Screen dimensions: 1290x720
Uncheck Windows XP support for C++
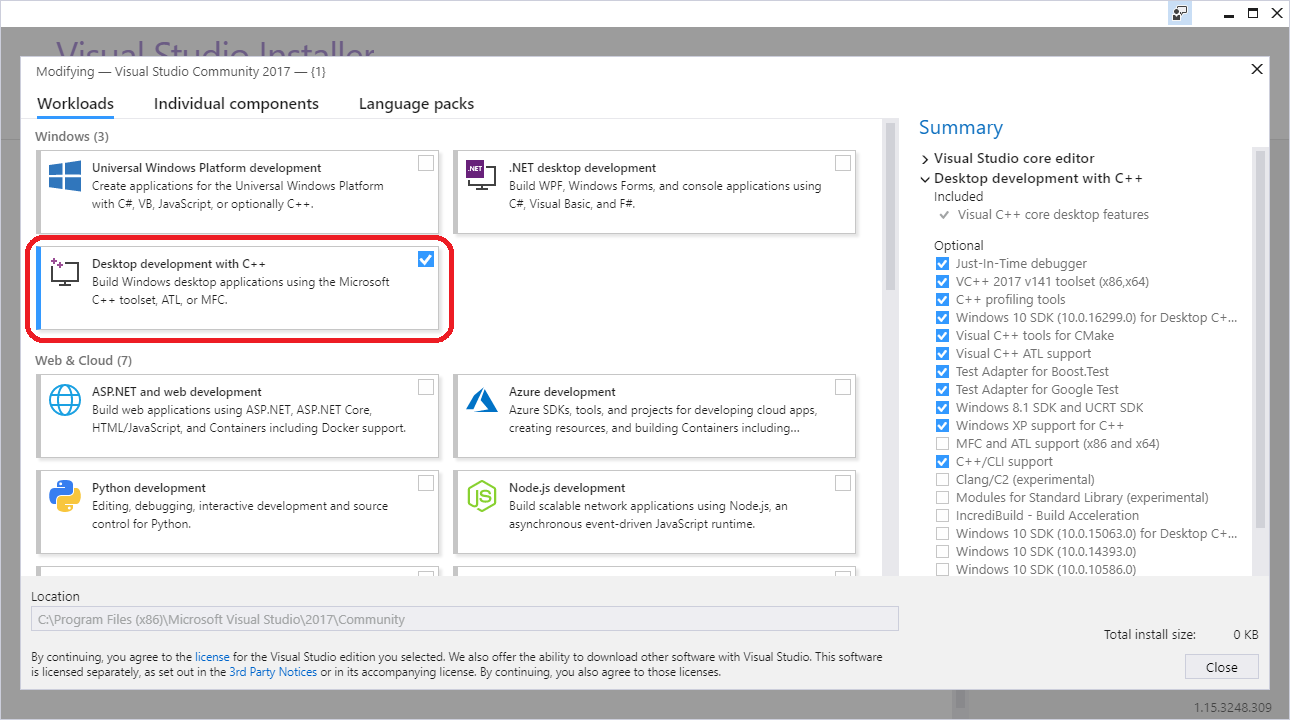[942, 426]
